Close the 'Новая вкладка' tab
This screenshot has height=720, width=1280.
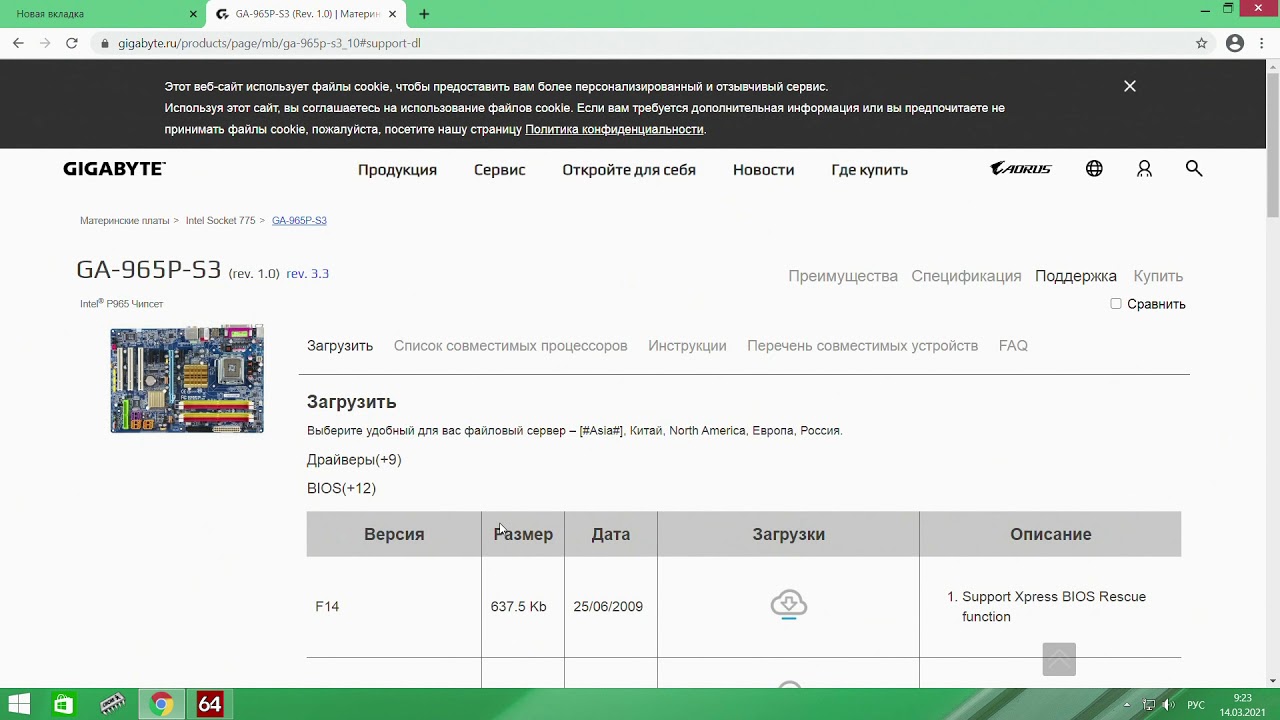193,14
